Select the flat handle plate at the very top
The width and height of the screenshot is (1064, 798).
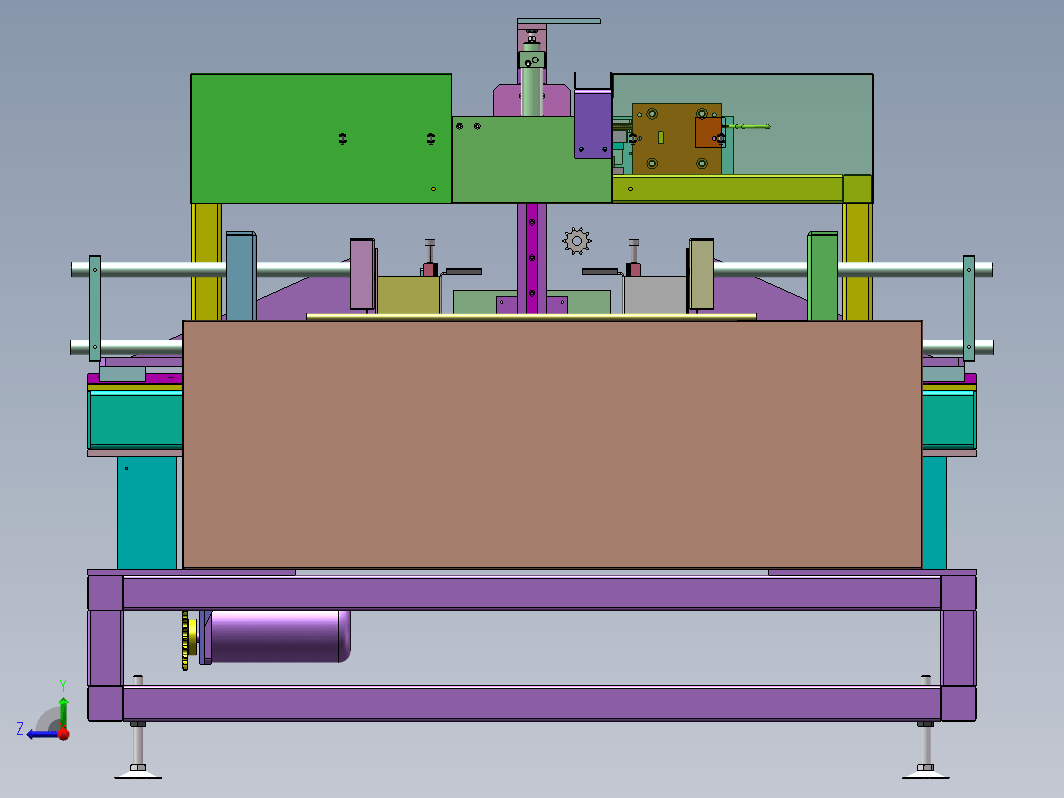pyautogui.click(x=558, y=21)
